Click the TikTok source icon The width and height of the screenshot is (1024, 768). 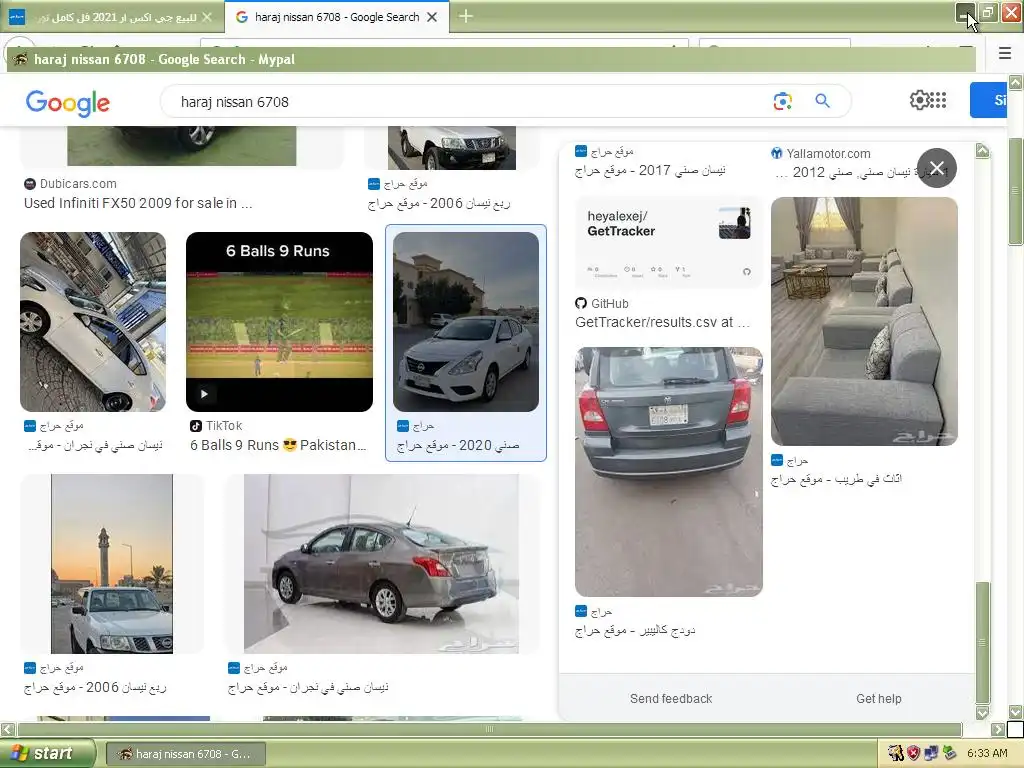click(195, 426)
